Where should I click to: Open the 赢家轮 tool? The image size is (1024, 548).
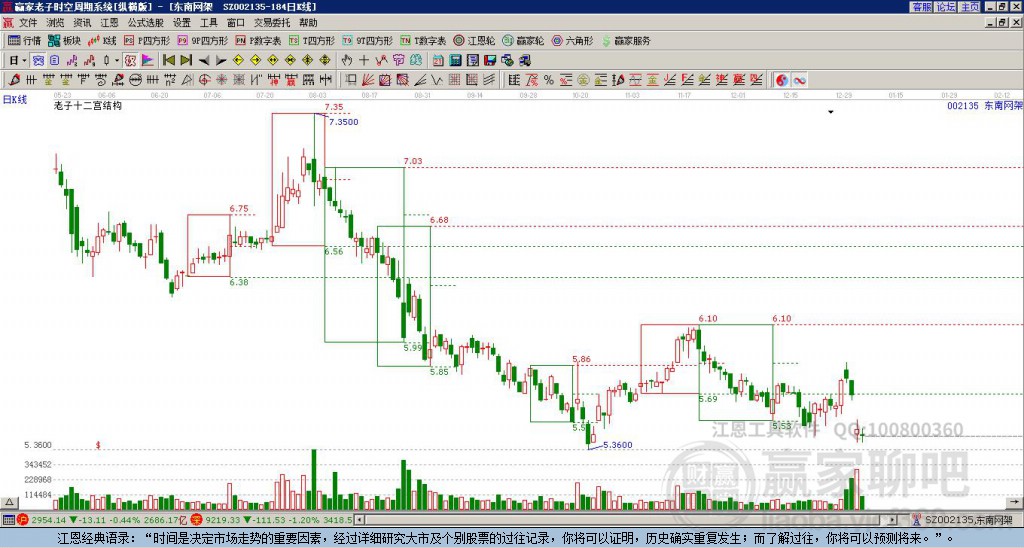point(524,40)
